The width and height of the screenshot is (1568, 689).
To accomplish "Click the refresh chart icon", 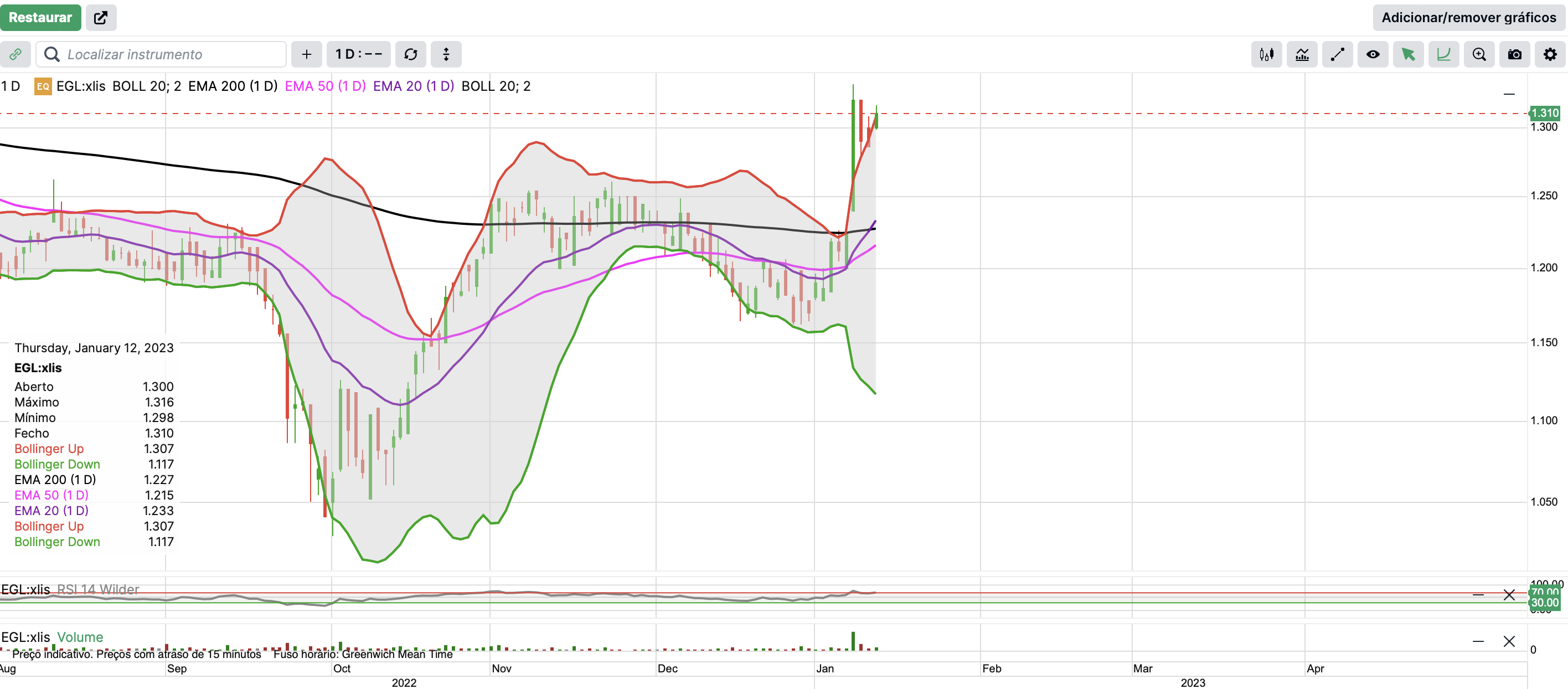I will pos(411,55).
